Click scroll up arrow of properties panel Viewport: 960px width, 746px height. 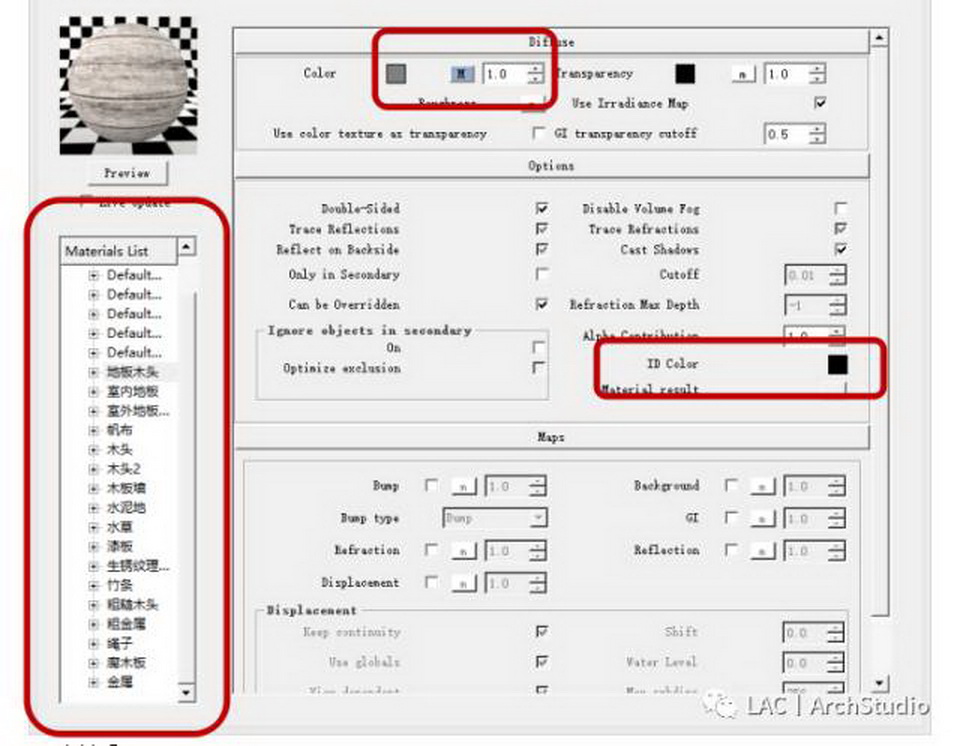[879, 39]
